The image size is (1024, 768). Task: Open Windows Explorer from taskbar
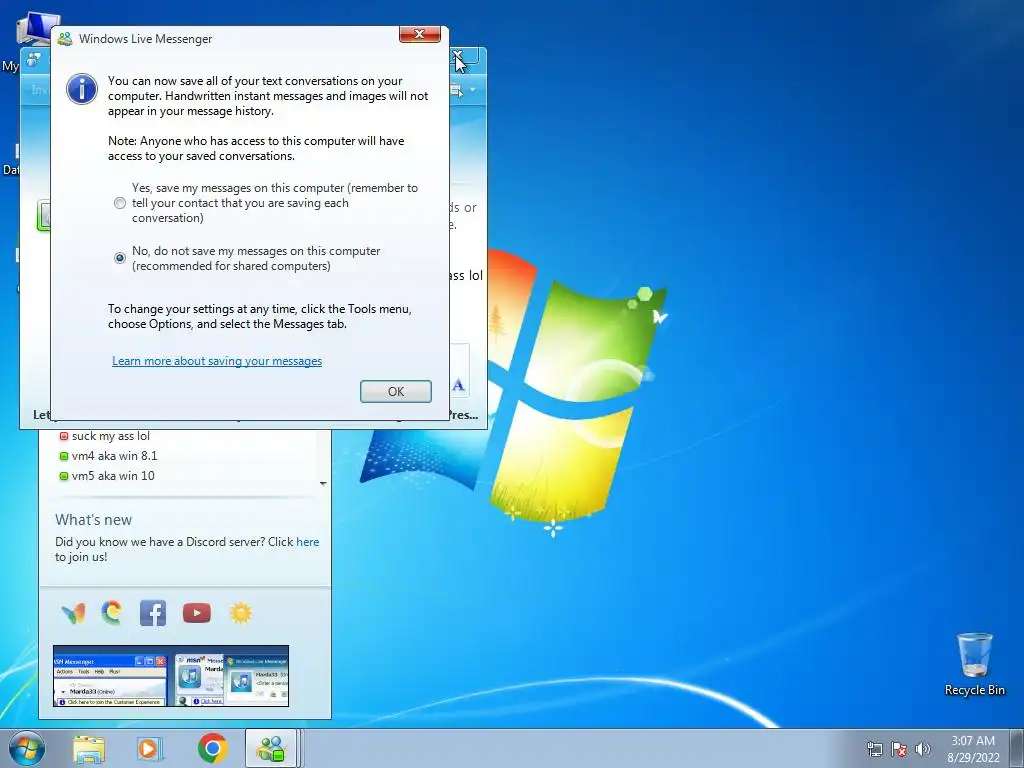pyautogui.click(x=89, y=749)
